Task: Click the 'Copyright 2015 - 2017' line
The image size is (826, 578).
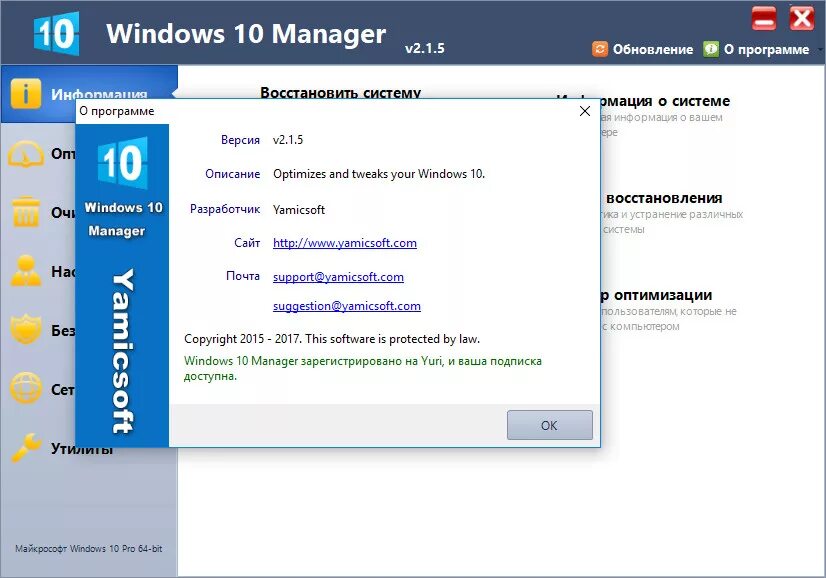Action: tap(332, 339)
